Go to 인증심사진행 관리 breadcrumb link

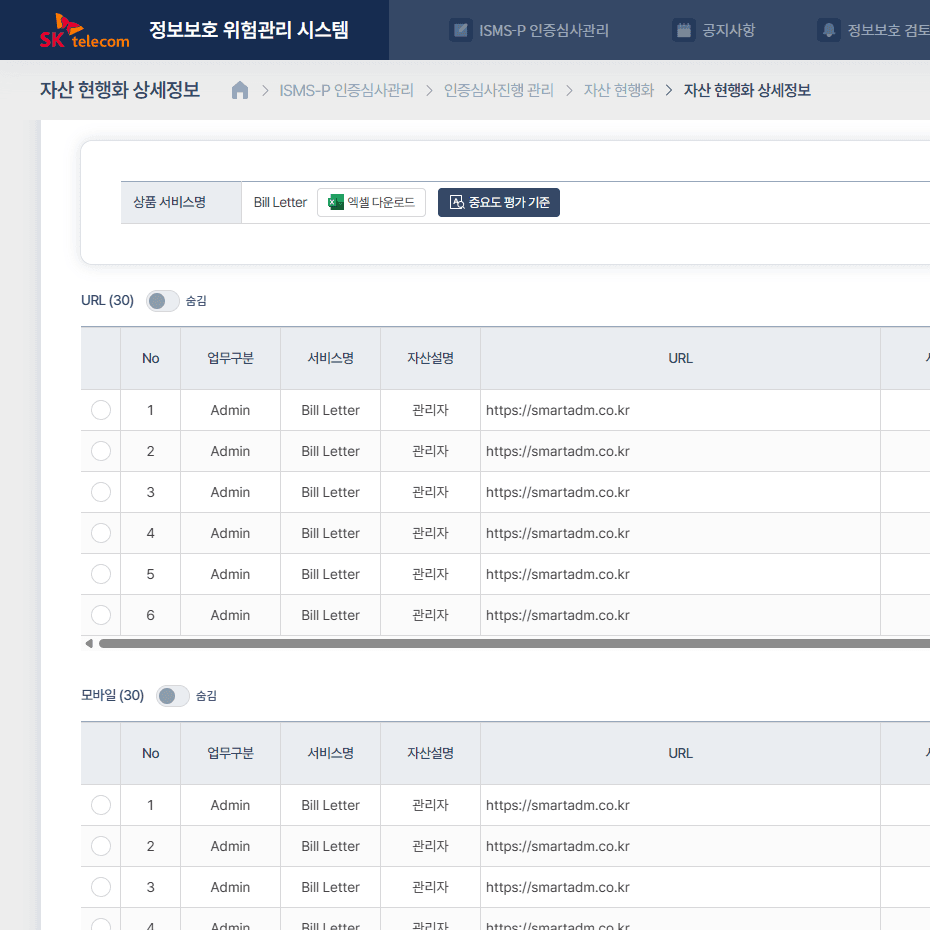(x=498, y=91)
